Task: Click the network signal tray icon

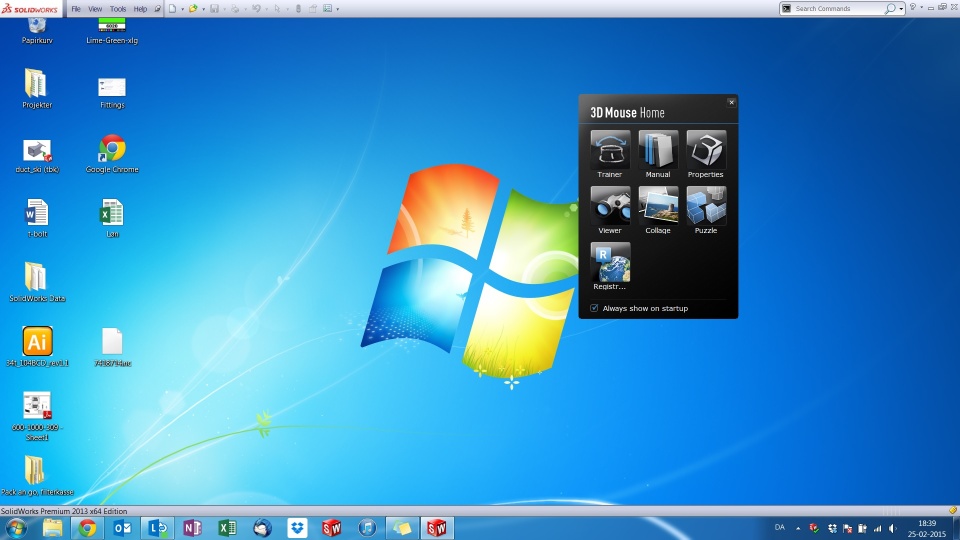Action: (x=877, y=528)
